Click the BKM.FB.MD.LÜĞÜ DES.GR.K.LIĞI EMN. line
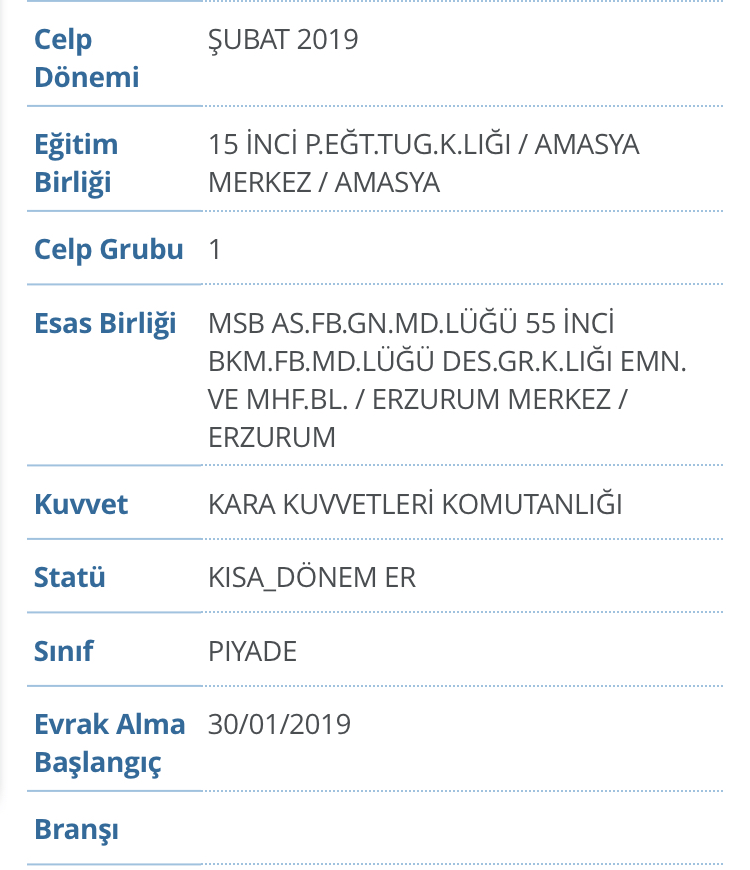 coord(447,361)
